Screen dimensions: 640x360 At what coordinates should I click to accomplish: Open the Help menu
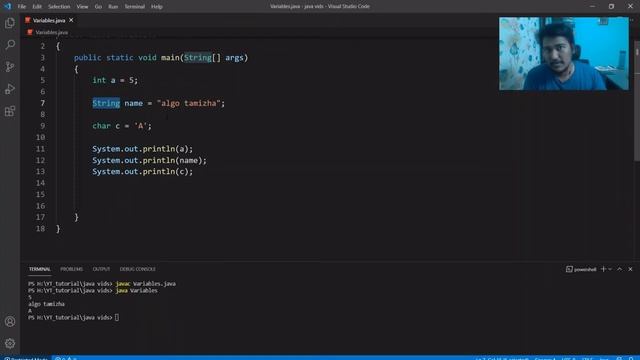[x=157, y=7]
